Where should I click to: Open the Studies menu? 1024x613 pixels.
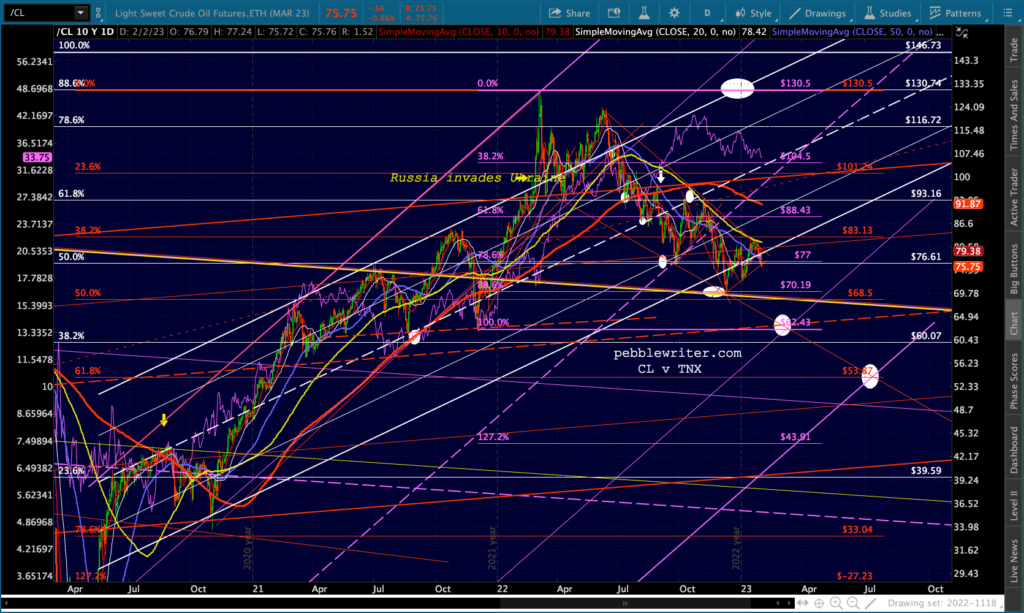pos(888,13)
